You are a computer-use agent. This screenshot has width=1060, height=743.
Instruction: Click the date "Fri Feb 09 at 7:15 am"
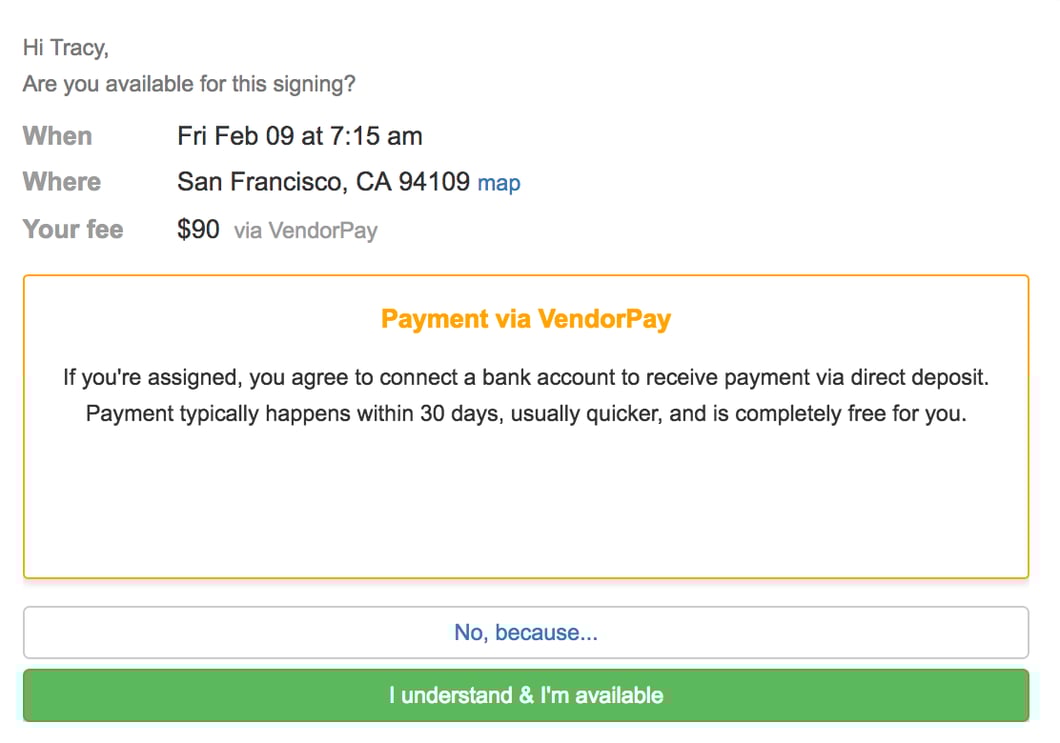[300, 136]
